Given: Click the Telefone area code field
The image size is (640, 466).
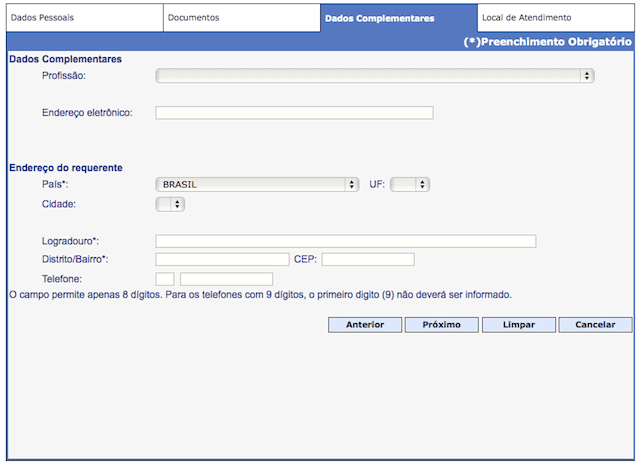Looking at the screenshot, I should [165, 279].
